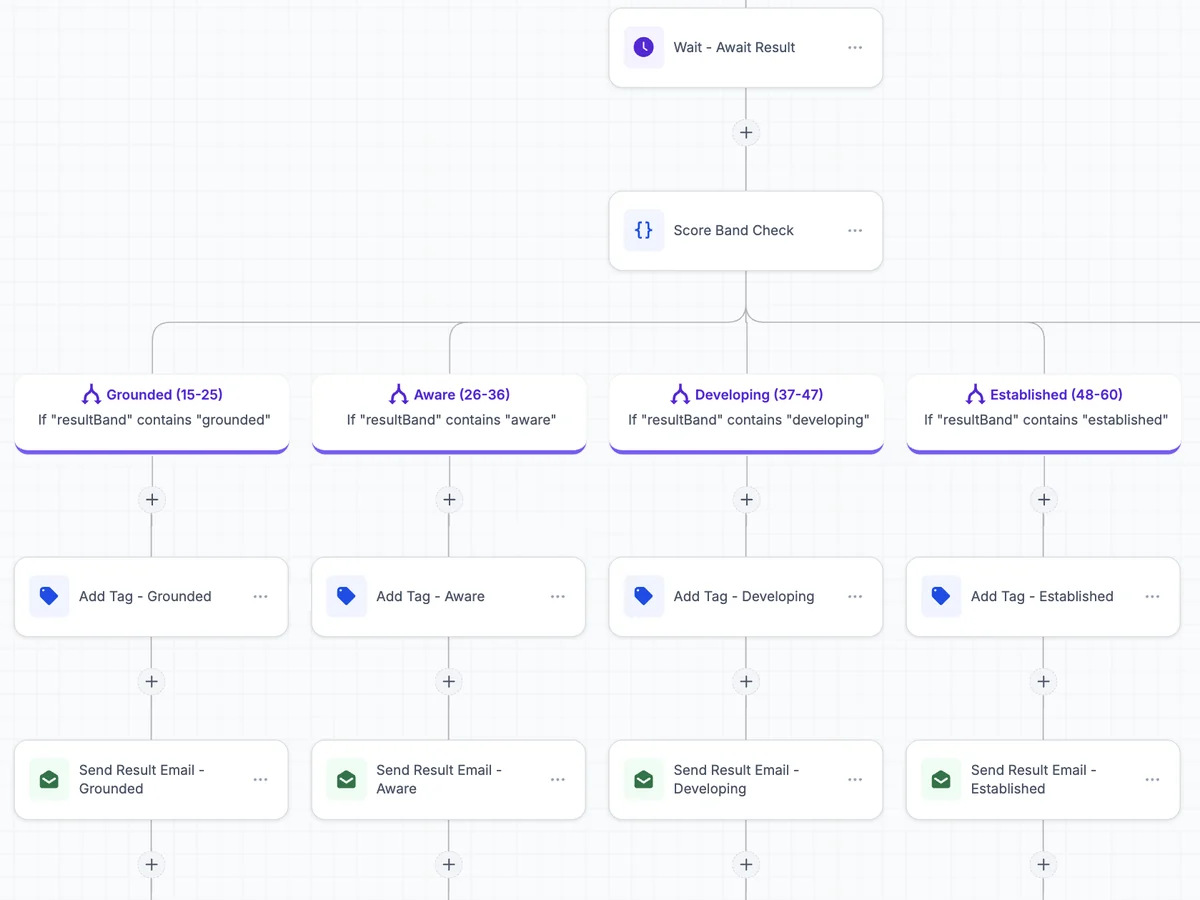Add a step under the Established branch condition
Screen dimensions: 1200x900
(1044, 499)
